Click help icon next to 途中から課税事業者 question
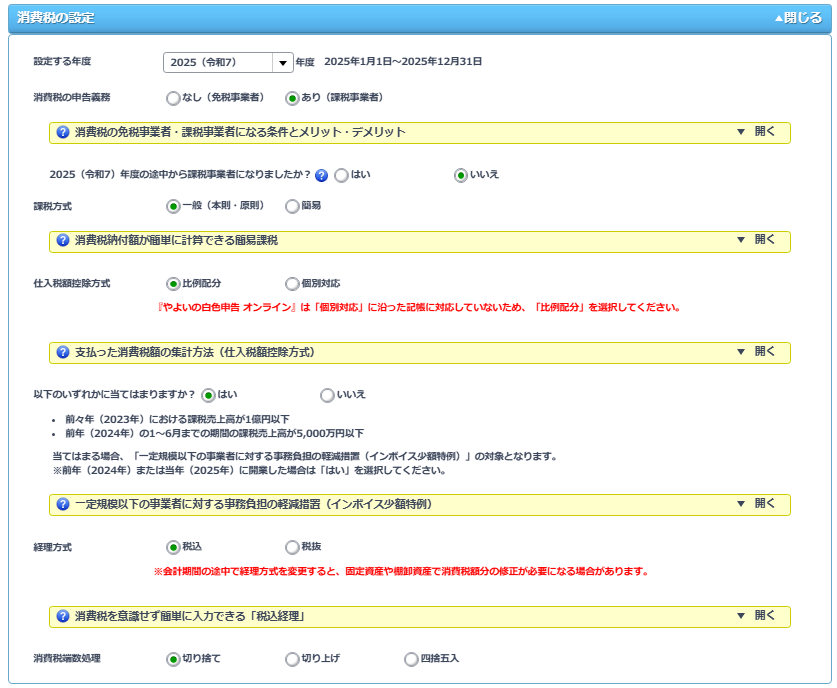The width and height of the screenshot is (837, 688). 321,175
